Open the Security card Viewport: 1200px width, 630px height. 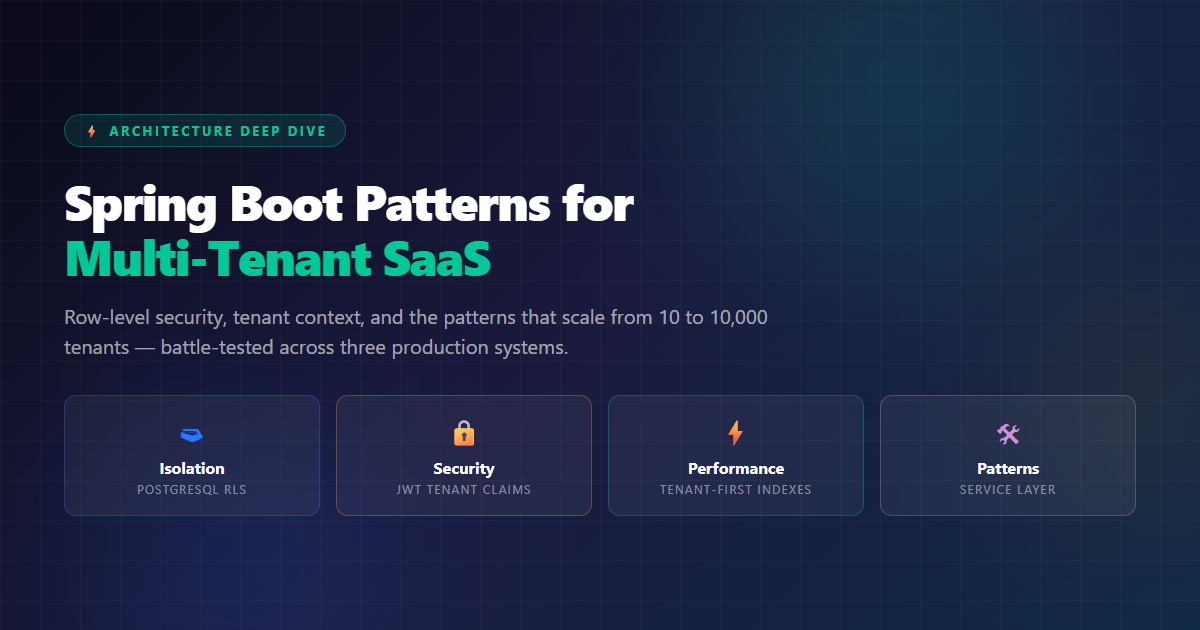464,455
